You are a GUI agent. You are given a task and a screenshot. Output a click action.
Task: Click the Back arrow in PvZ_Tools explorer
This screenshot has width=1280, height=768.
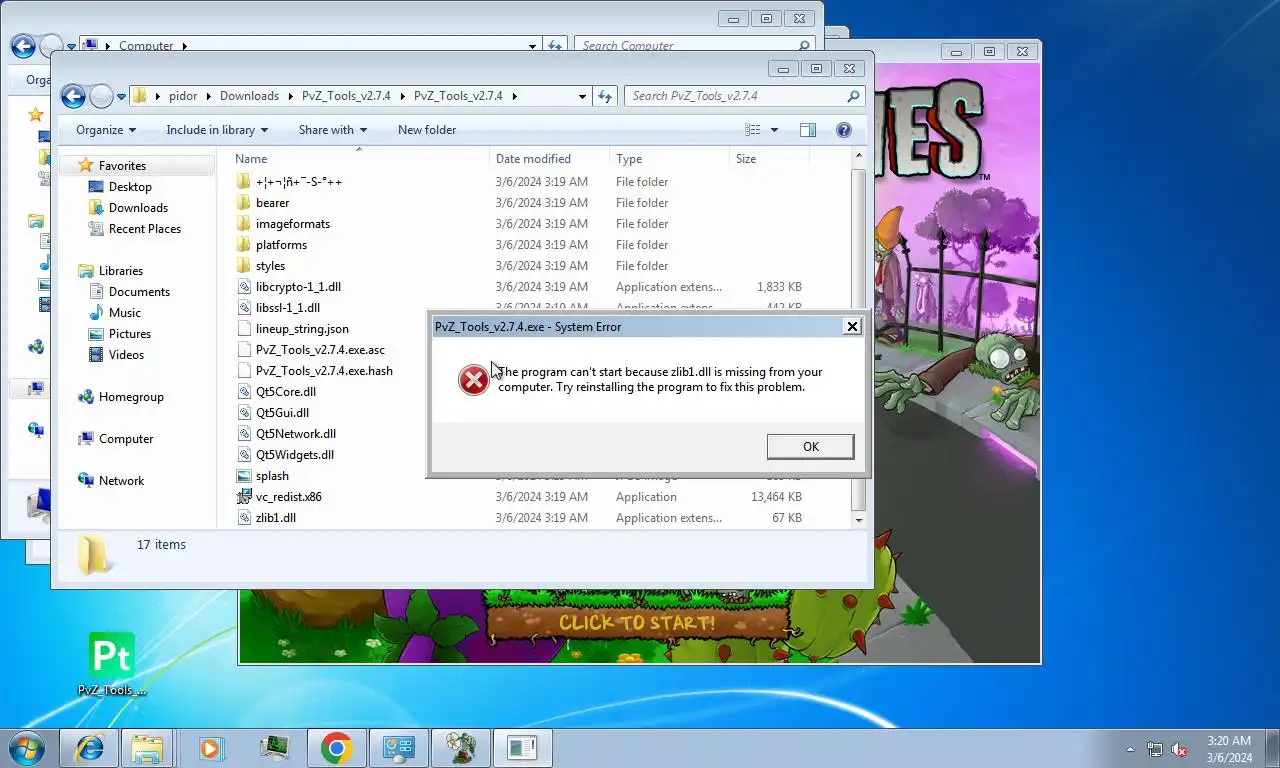pyautogui.click(x=73, y=96)
